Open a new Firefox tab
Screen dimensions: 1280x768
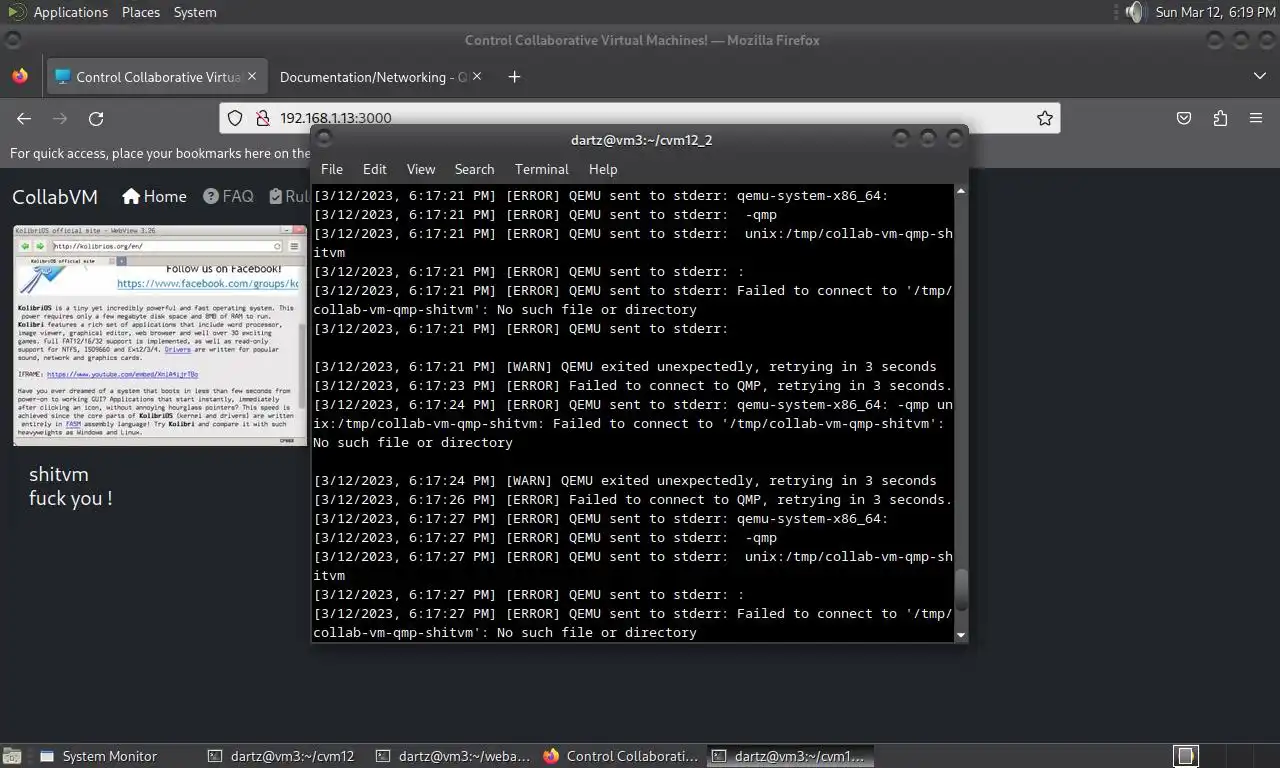pos(514,77)
